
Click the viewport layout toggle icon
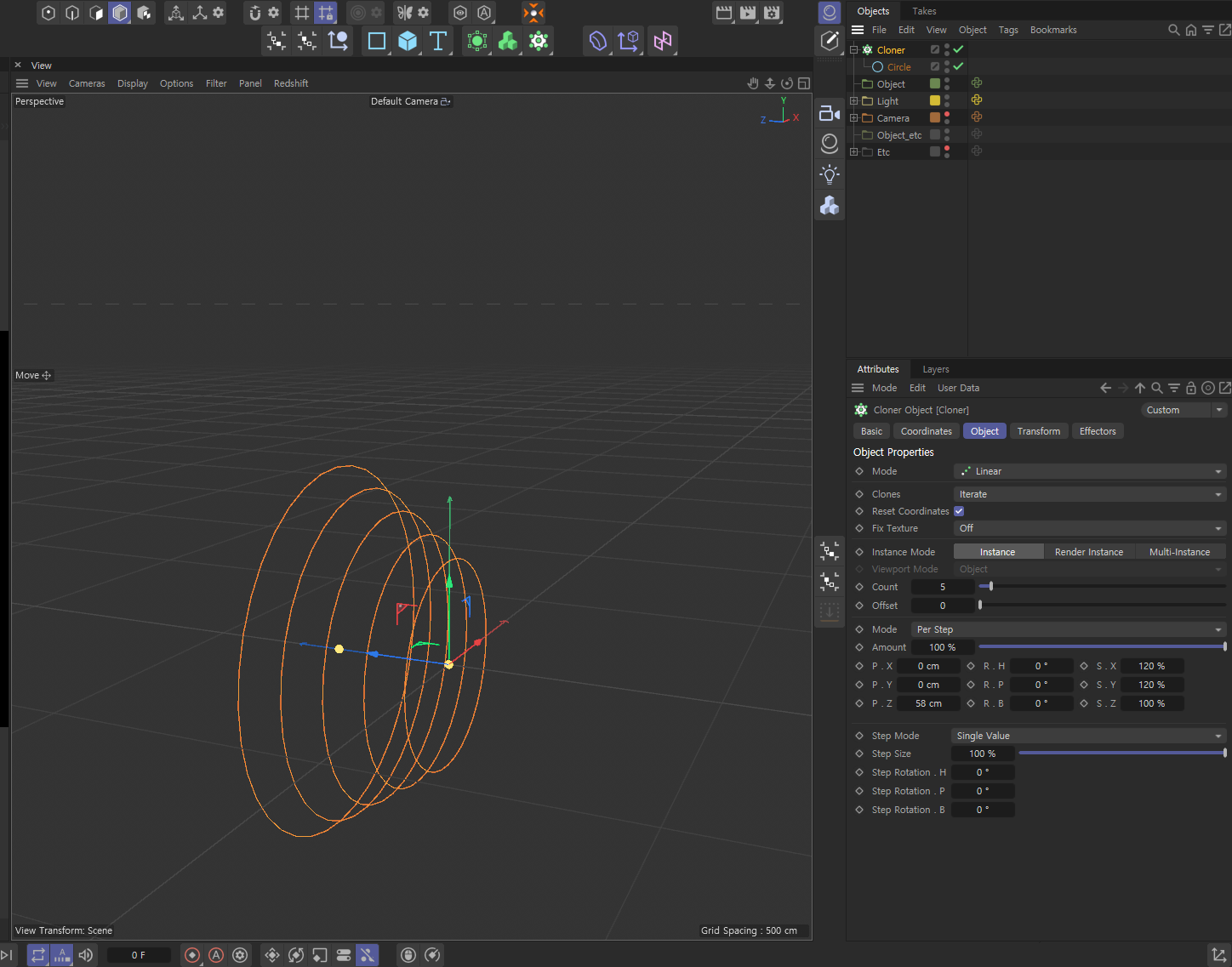804,83
